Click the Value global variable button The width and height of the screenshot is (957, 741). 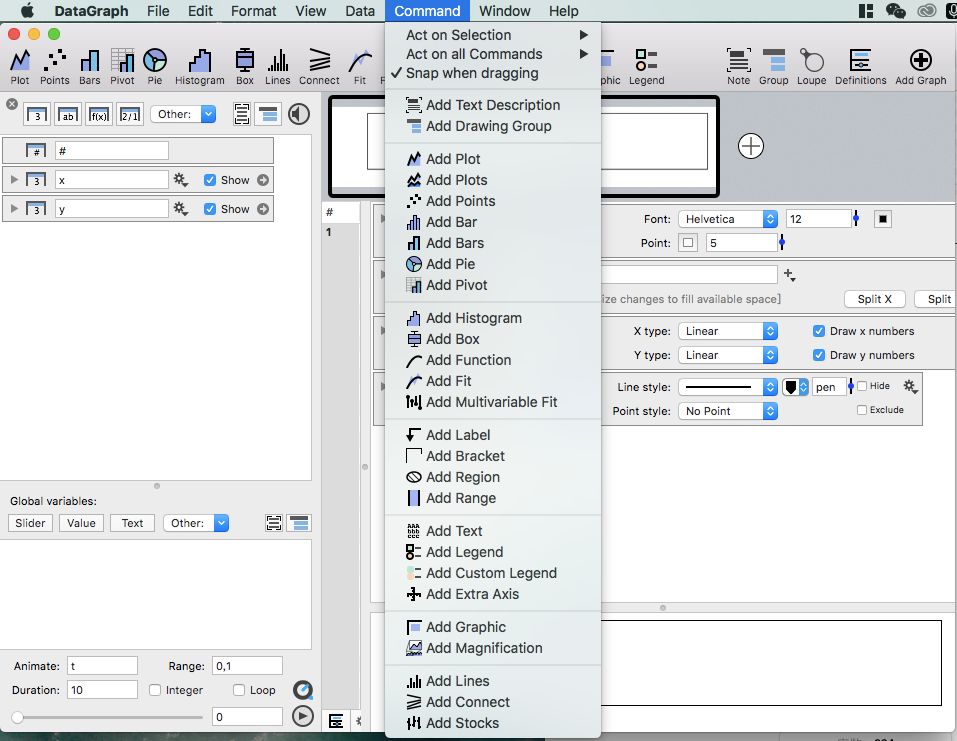coord(81,523)
